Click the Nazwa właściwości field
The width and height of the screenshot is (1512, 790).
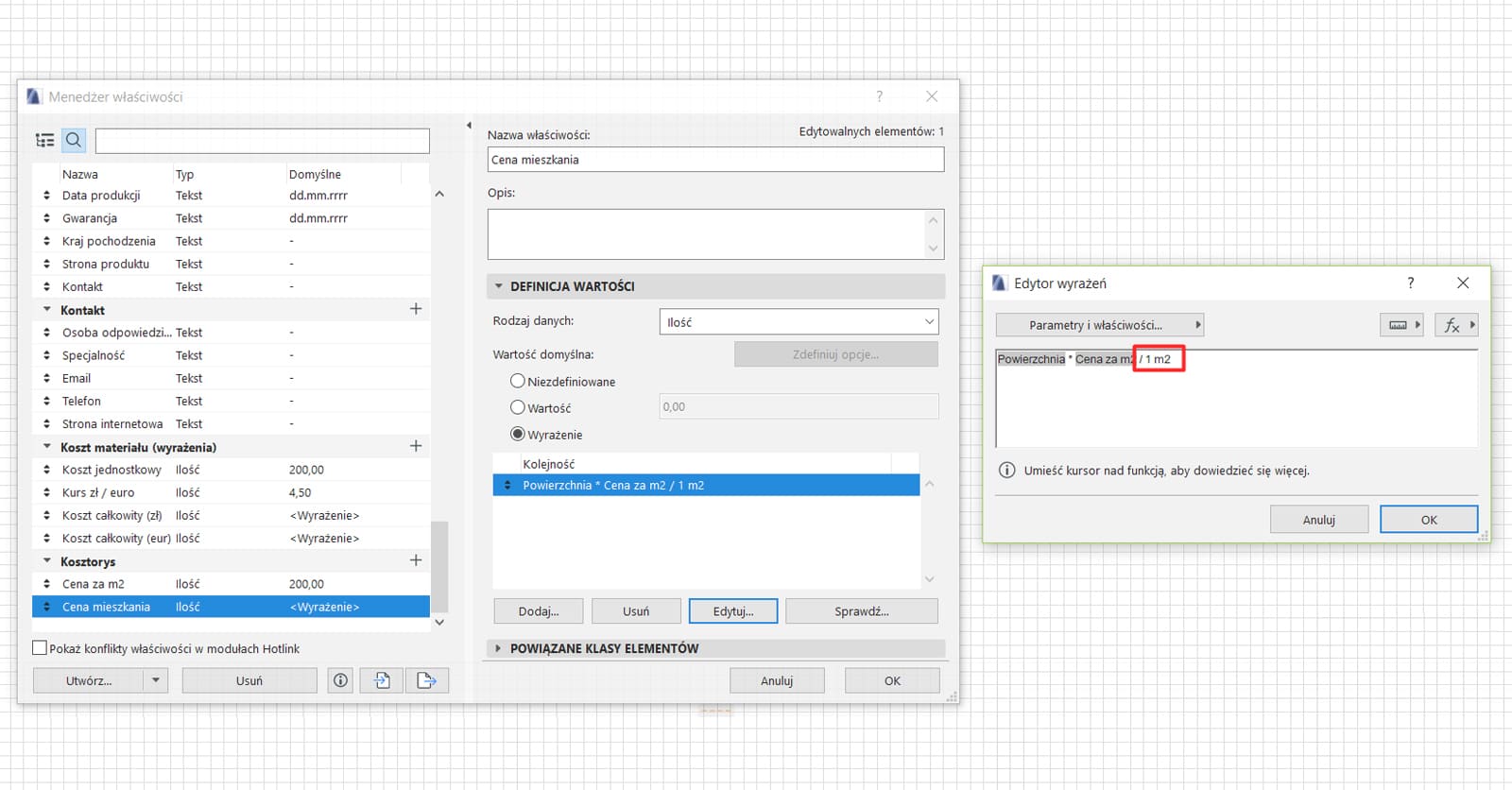[x=715, y=160]
